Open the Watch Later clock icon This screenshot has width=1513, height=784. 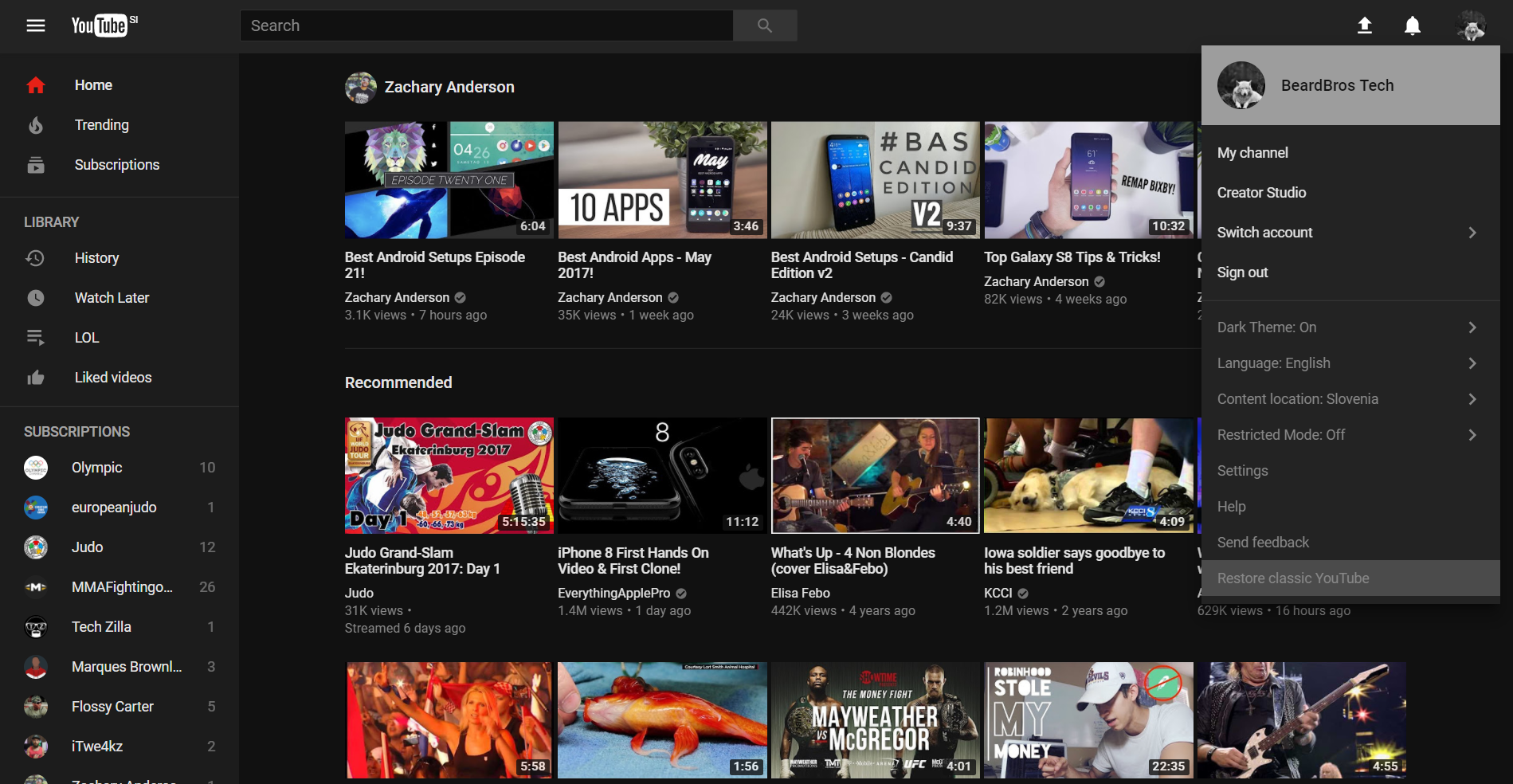point(36,297)
